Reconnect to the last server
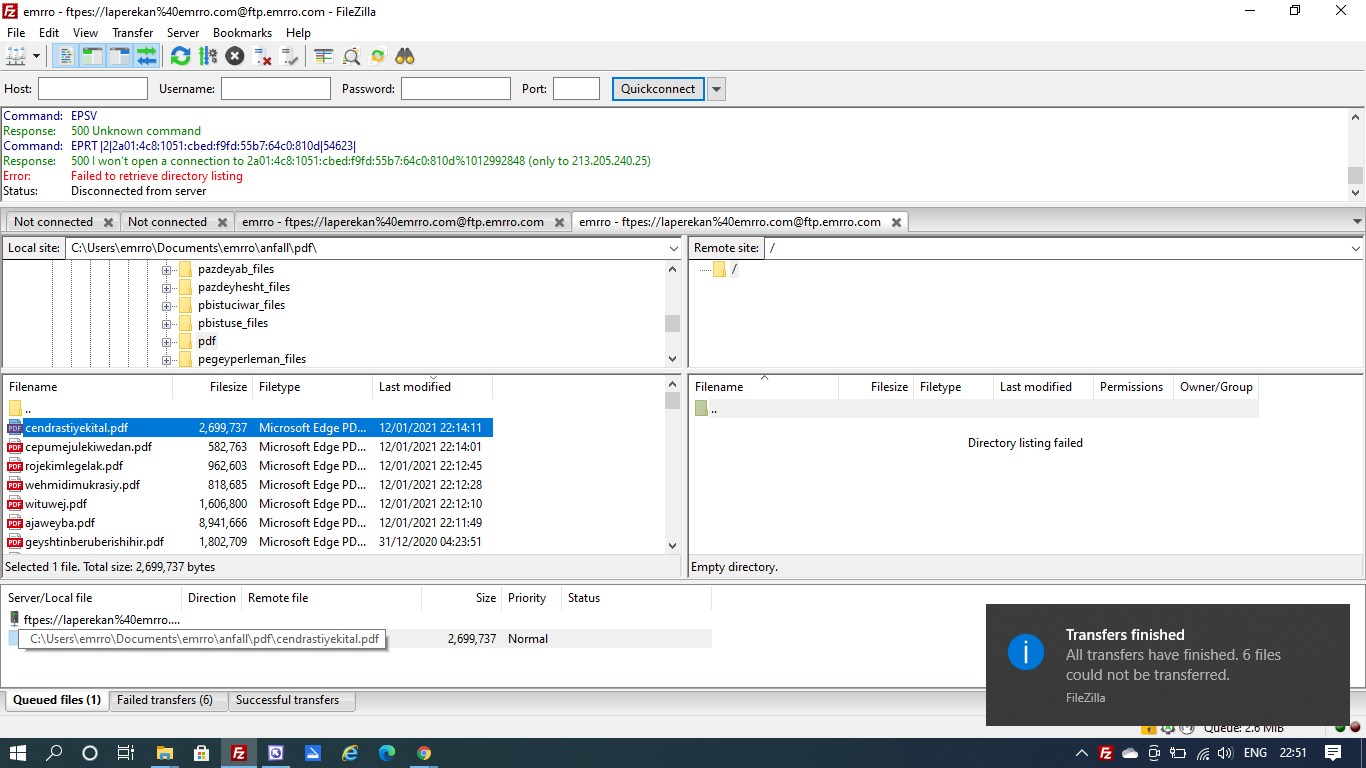1366x768 pixels. 289,56
